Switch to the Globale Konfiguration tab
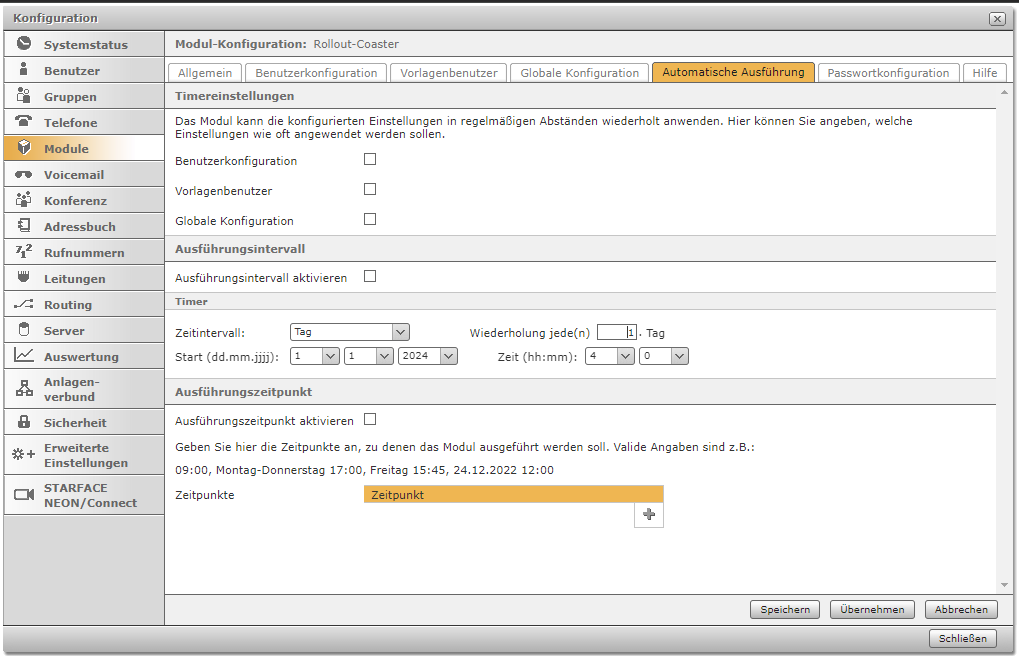Image resolution: width=1019 pixels, height=656 pixels. [579, 73]
